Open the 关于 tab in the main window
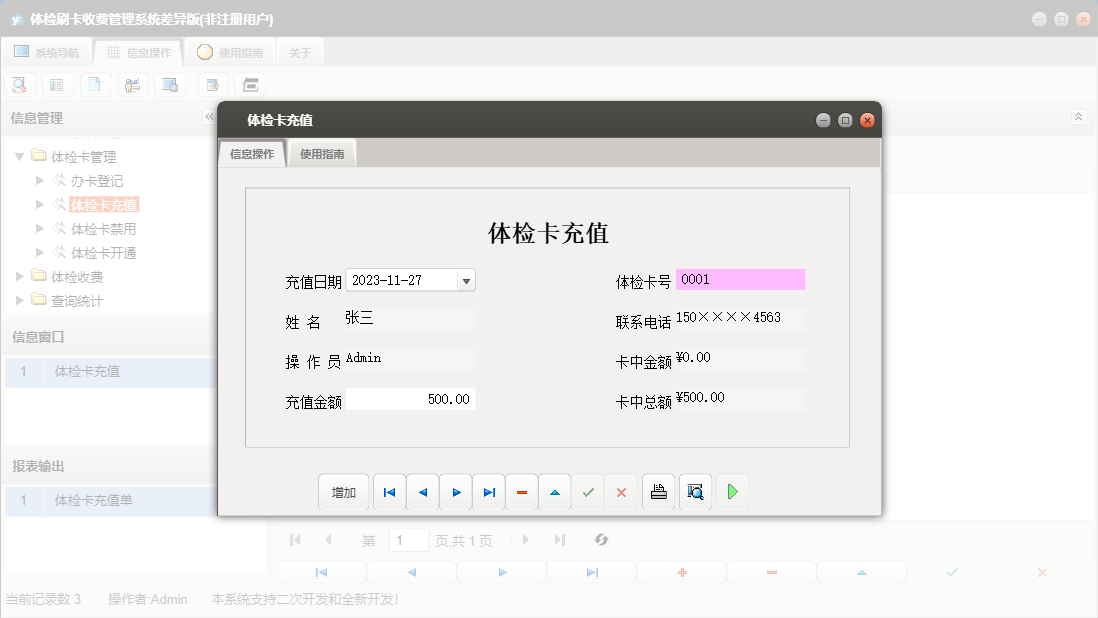 (x=299, y=51)
